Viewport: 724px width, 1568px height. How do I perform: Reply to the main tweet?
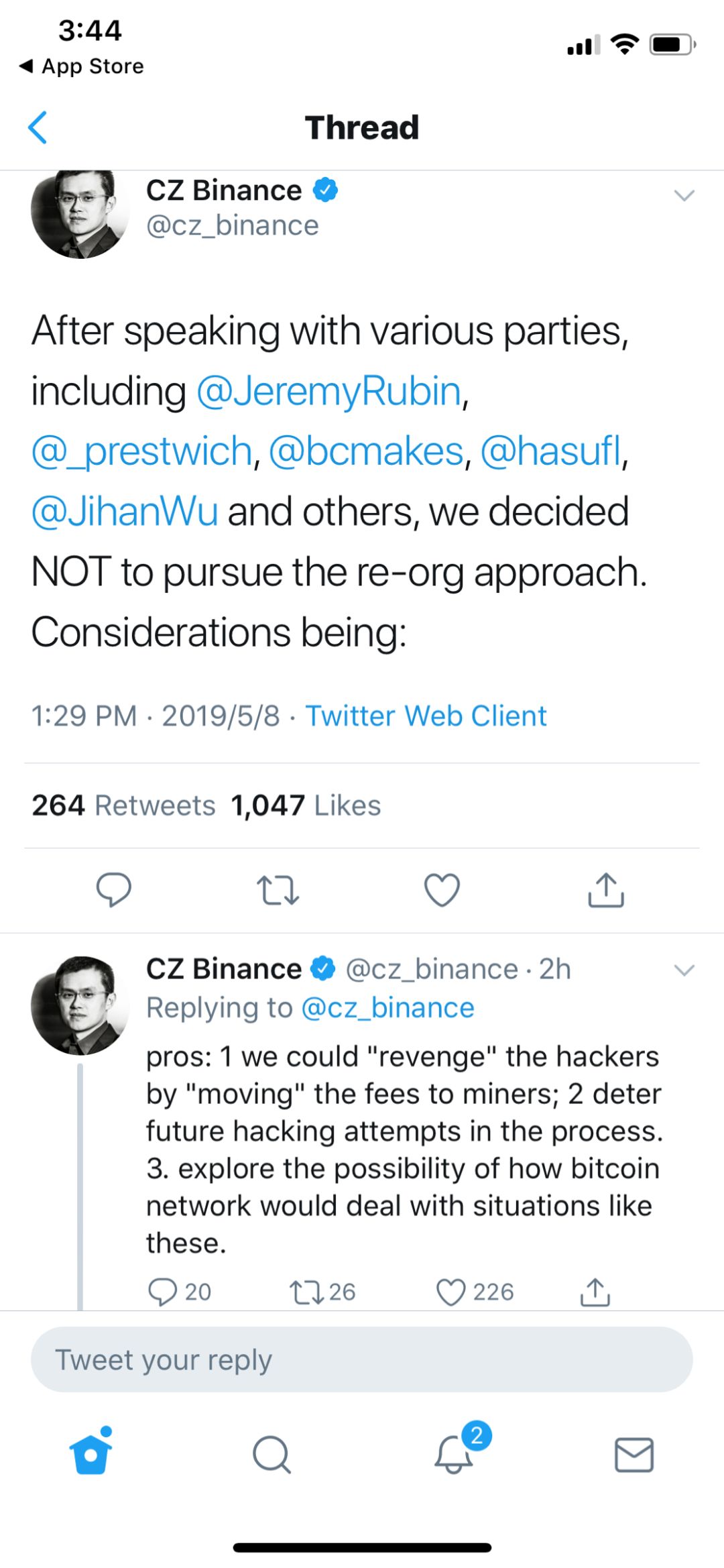pyautogui.click(x=113, y=890)
